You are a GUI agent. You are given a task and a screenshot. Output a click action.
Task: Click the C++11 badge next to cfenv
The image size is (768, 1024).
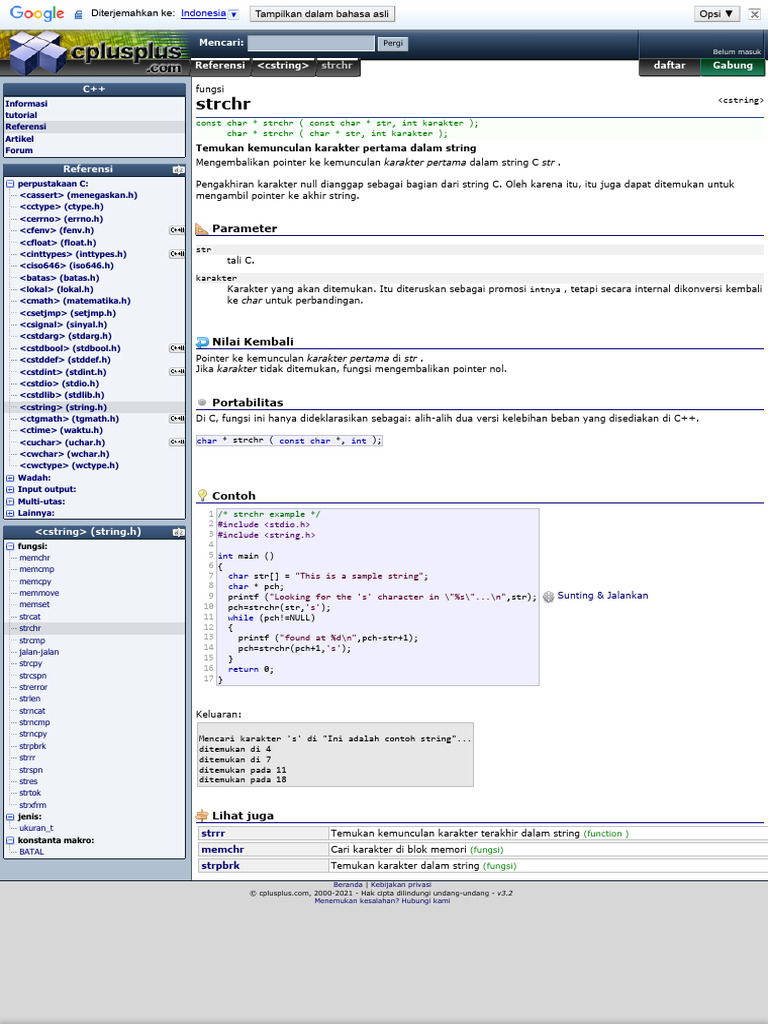tap(177, 230)
